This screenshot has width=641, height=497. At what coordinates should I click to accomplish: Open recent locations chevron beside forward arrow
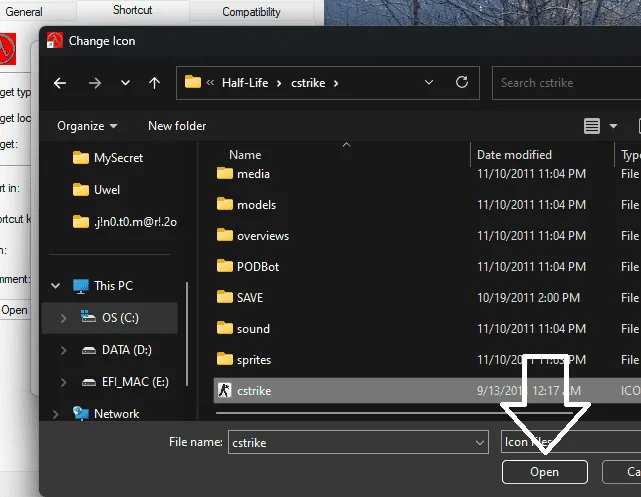point(126,83)
